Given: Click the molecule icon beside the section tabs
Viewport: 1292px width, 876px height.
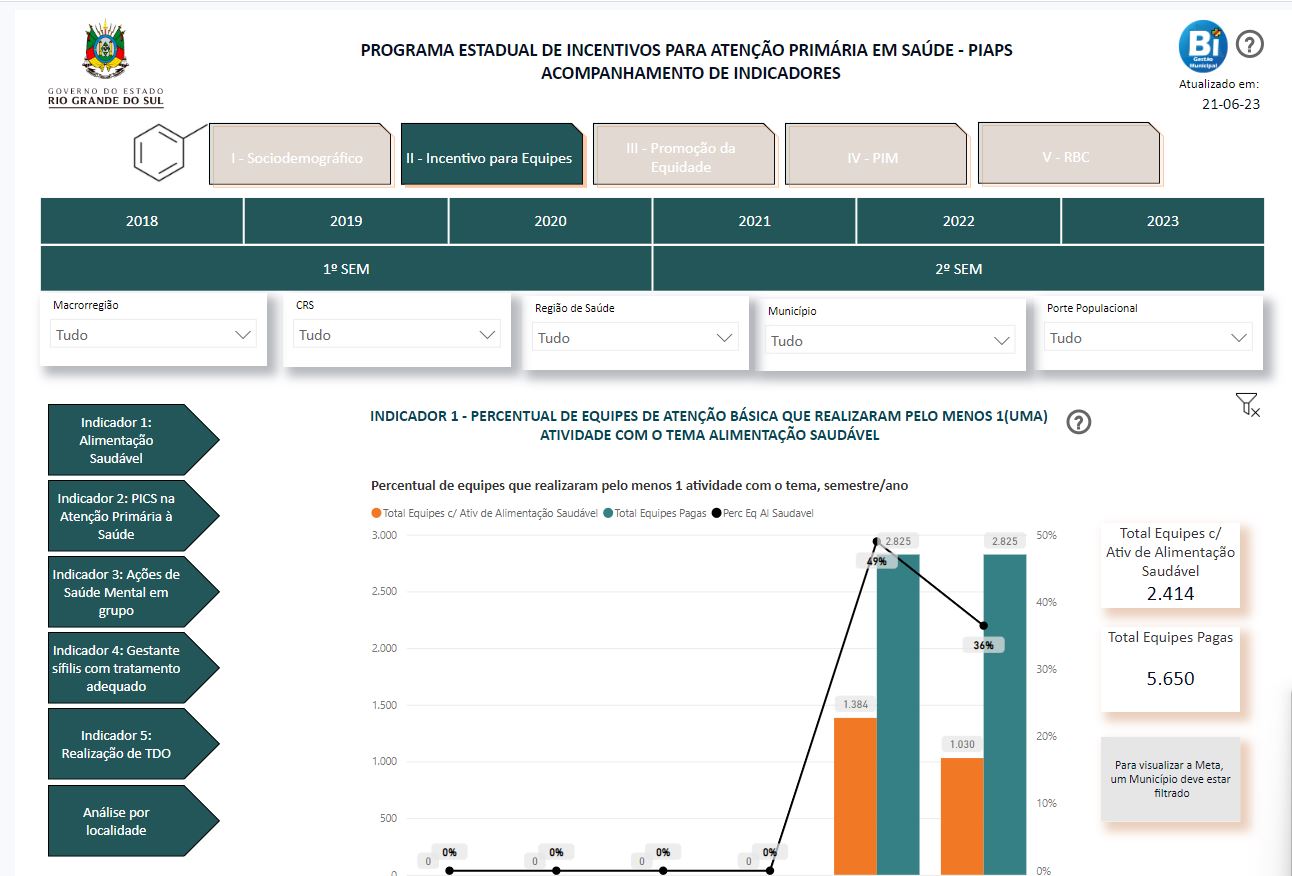Looking at the screenshot, I should tap(160, 153).
